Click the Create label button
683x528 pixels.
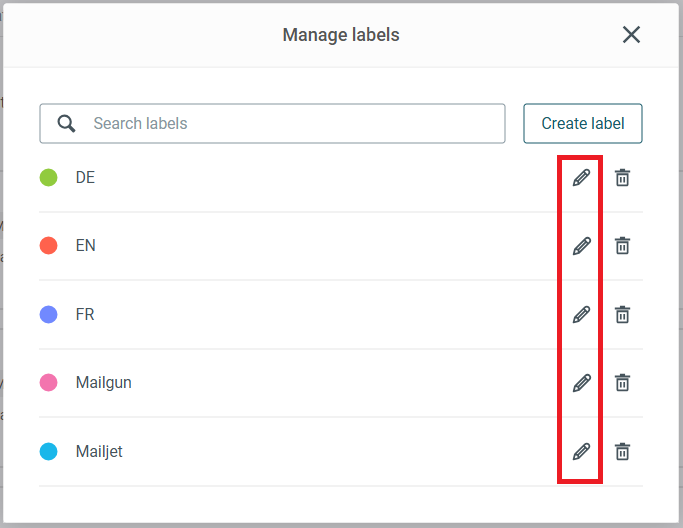[583, 123]
